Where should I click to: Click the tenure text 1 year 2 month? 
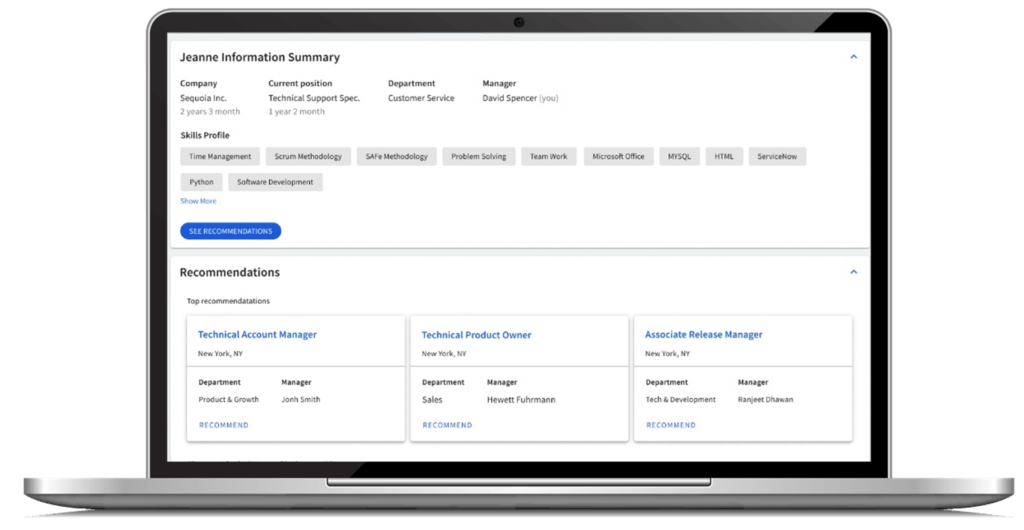pos(296,112)
